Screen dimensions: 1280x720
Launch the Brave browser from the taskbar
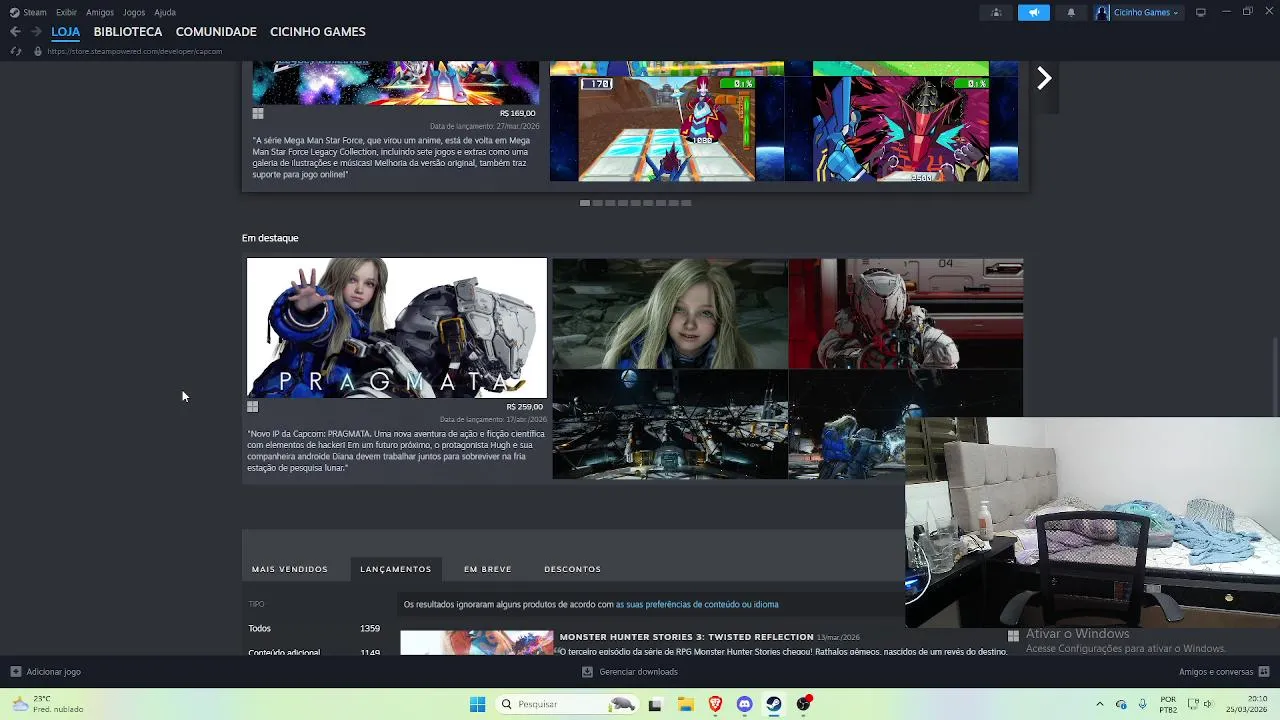point(715,704)
